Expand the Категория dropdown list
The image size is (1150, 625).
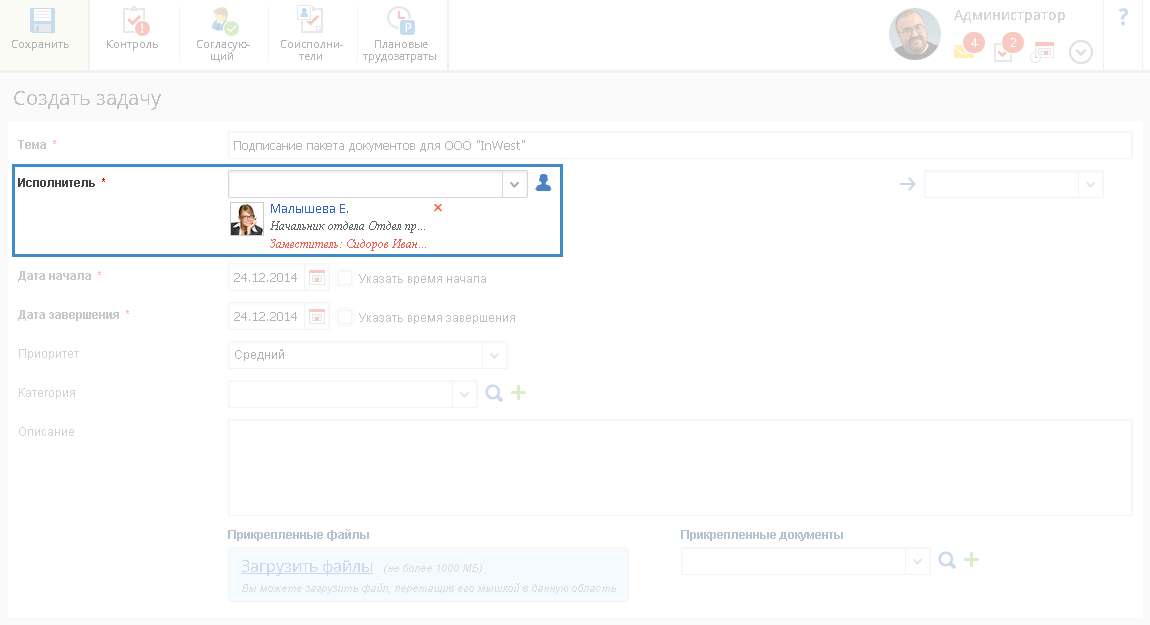464,395
